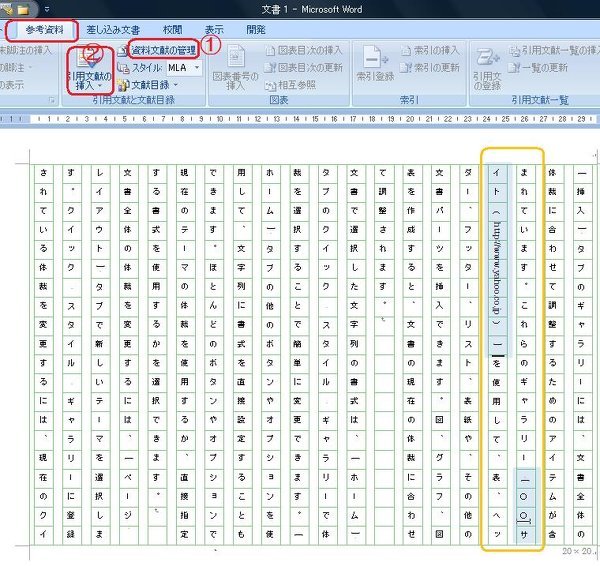Open the quick access toolbar customize arrow
The image size is (600, 566).
pyautogui.click(x=47, y=9)
